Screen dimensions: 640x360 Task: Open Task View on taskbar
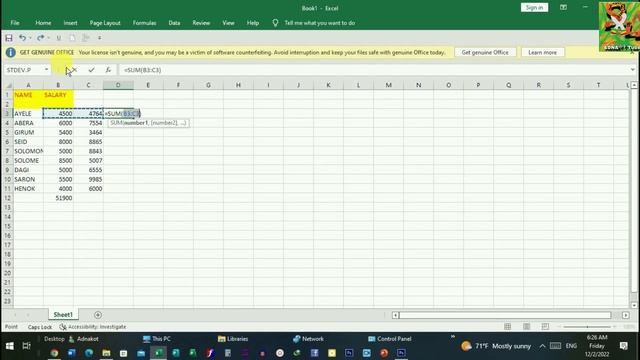click(27, 346)
